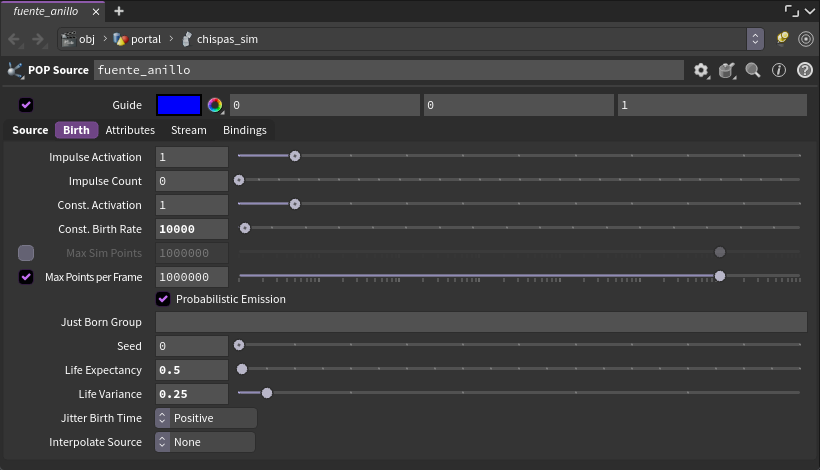Screen dimensions: 820x470
Task: Click the link-pane target circle icon
Action: (x=806, y=39)
